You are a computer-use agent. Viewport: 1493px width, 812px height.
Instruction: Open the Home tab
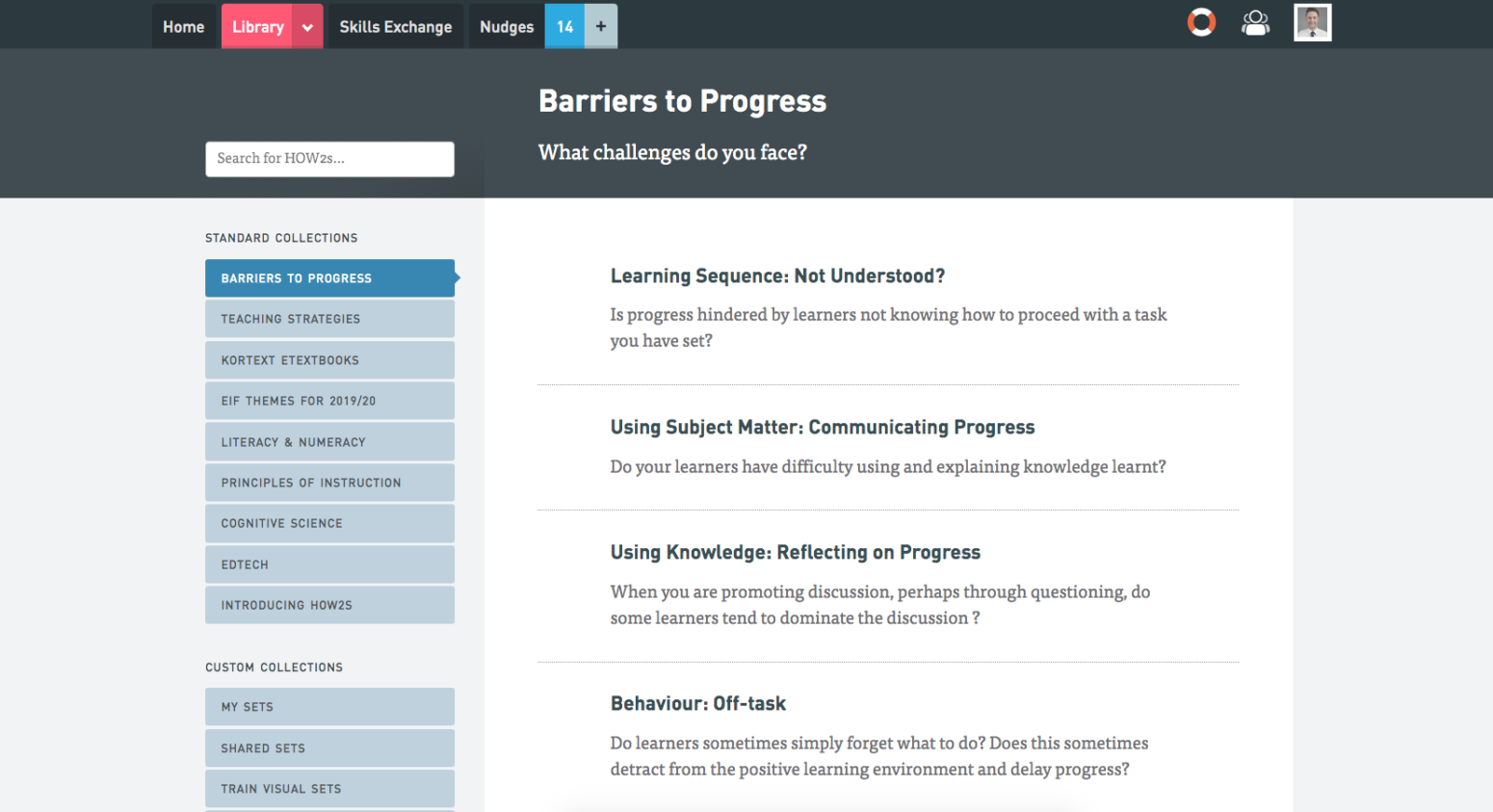(x=184, y=27)
